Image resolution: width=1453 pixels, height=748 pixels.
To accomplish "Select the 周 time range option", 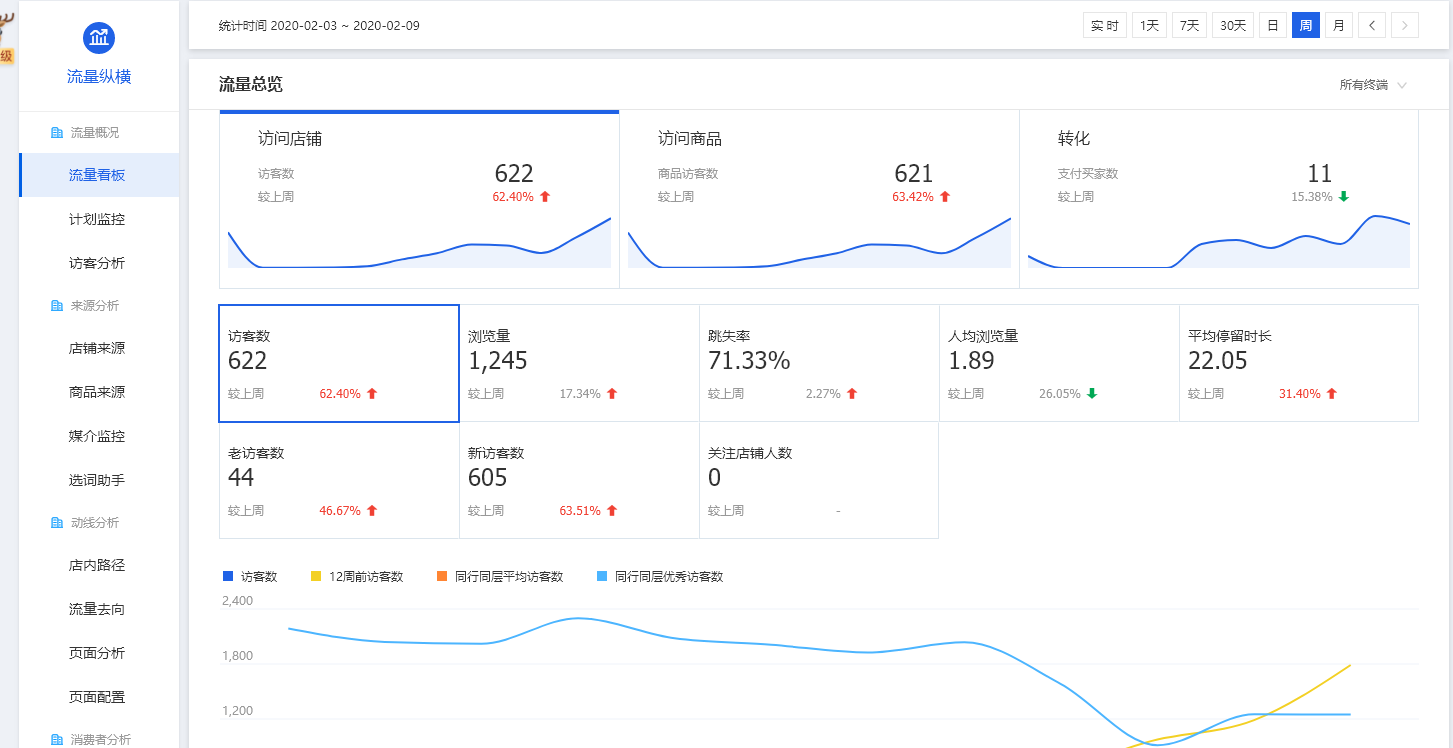I will click(x=1305, y=25).
